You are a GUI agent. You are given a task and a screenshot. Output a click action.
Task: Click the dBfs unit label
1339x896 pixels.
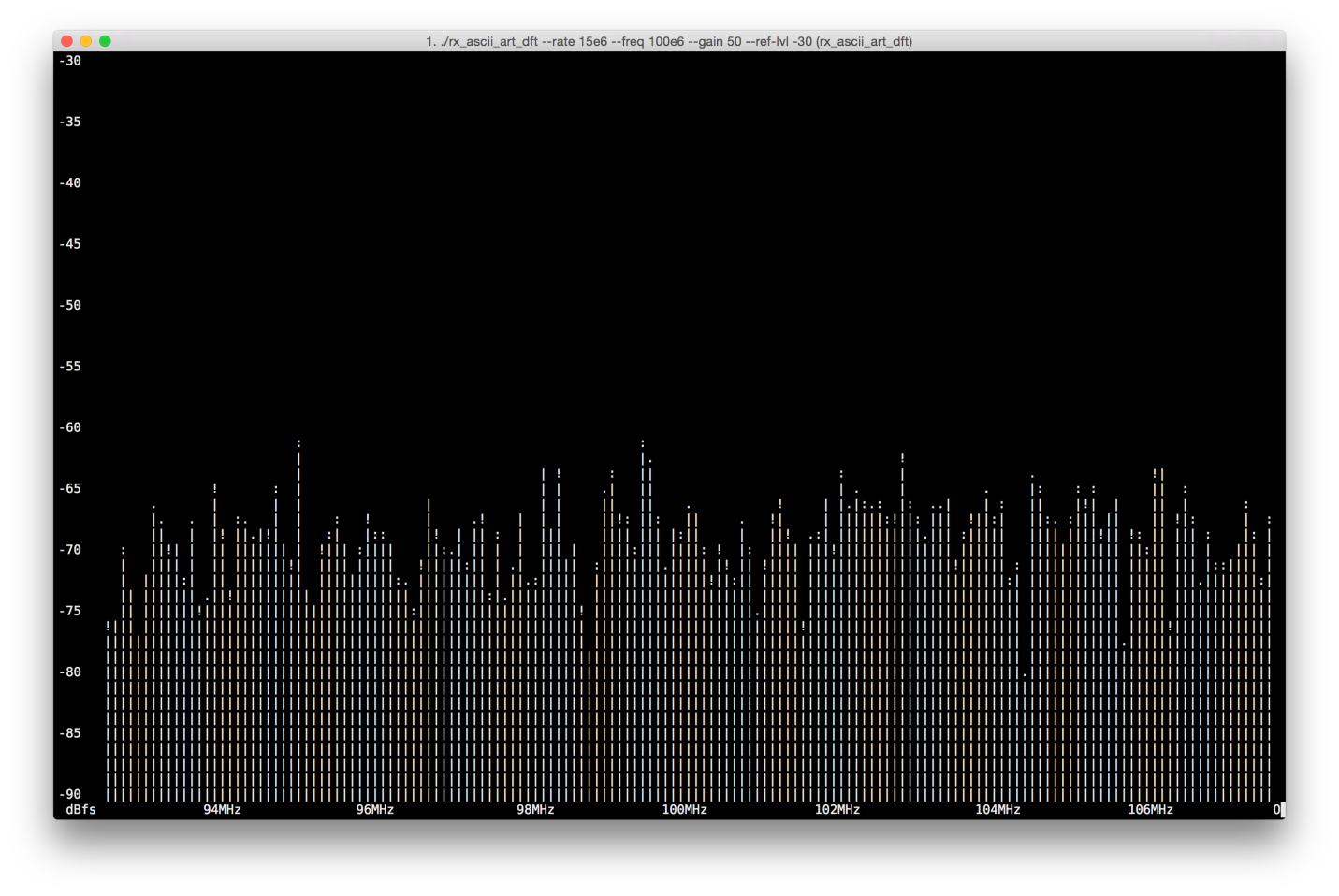coord(80,810)
